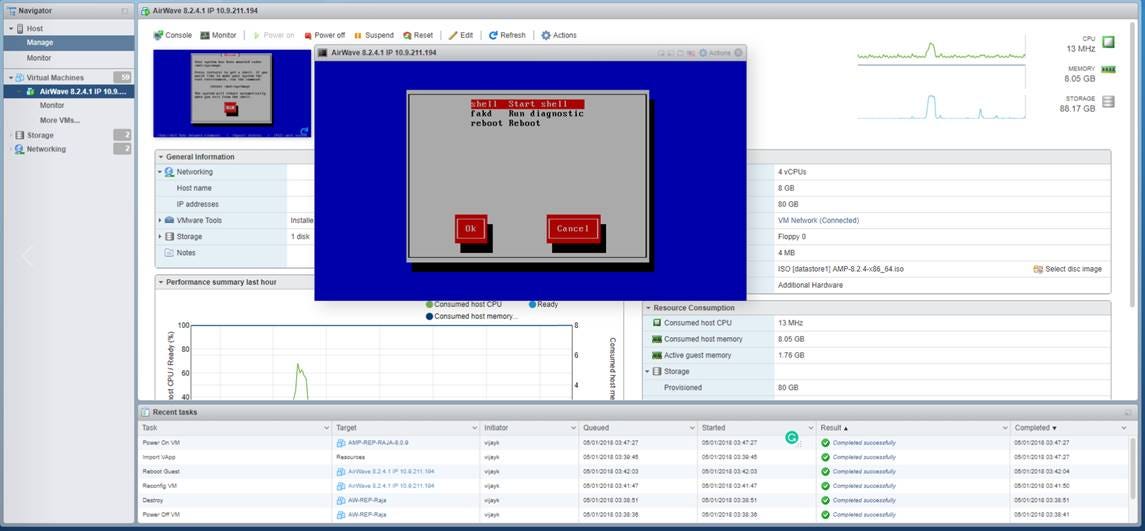Open the Actions gear menu in the toolbar
This screenshot has height=531, width=1145.
pyautogui.click(x=559, y=35)
